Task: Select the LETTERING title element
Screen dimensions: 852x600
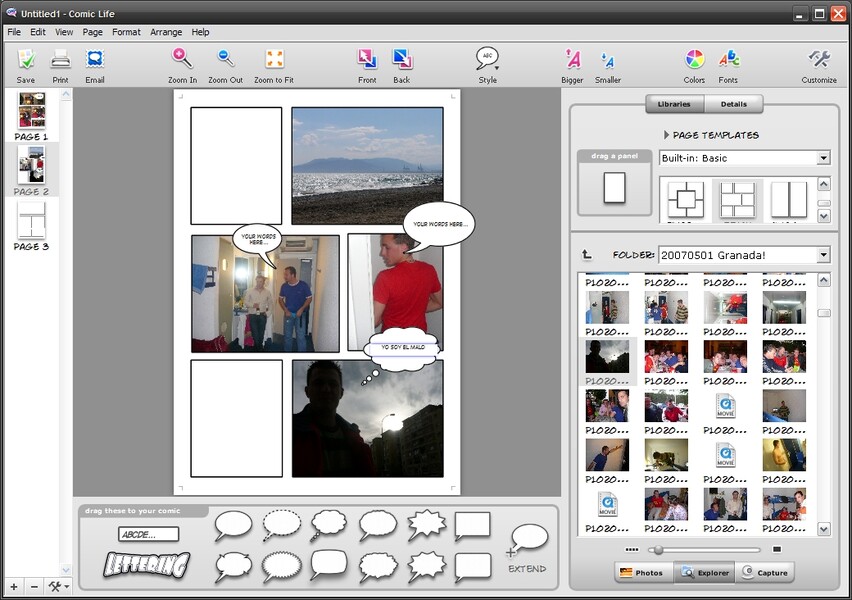Action: [147, 564]
